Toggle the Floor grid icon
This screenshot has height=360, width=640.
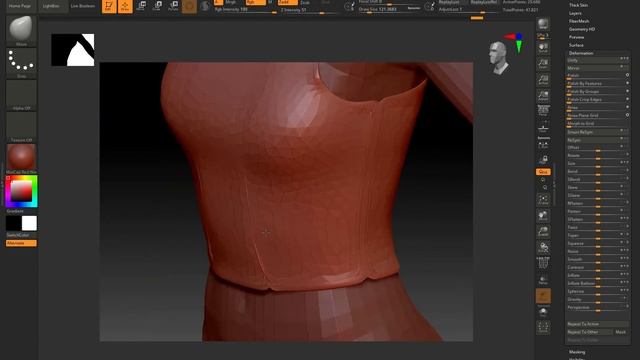coord(543,128)
